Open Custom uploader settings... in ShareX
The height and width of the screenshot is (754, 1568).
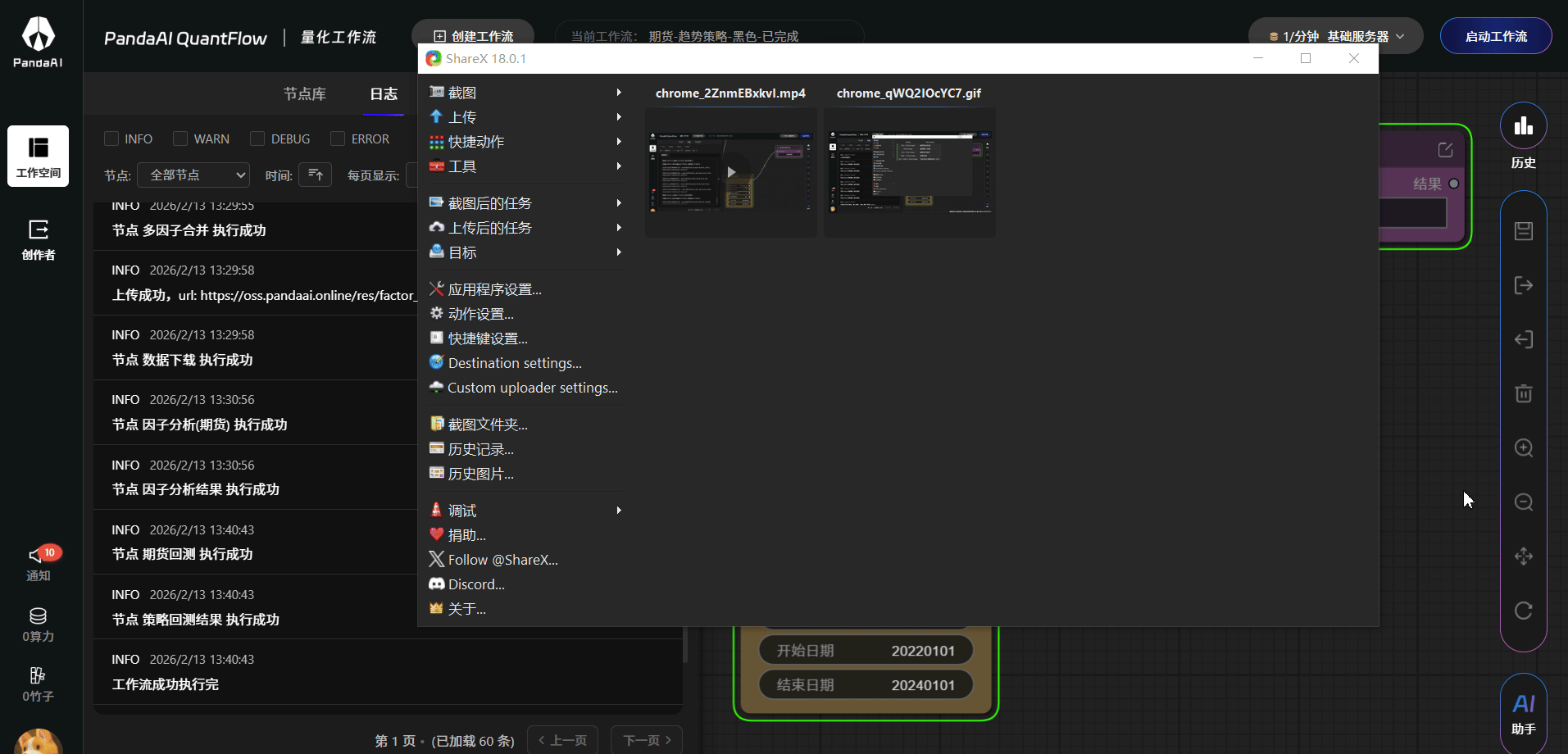pyautogui.click(x=525, y=388)
